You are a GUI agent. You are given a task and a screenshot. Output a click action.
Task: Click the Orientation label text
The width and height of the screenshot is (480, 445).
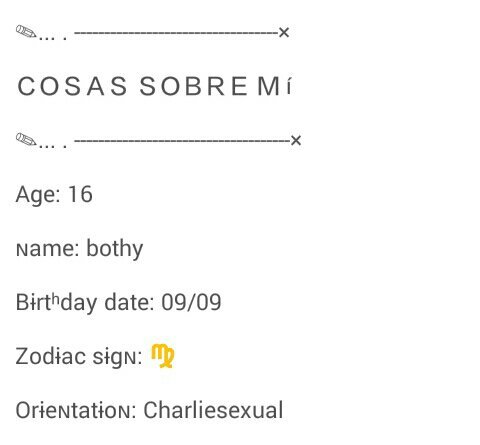tap(76, 410)
